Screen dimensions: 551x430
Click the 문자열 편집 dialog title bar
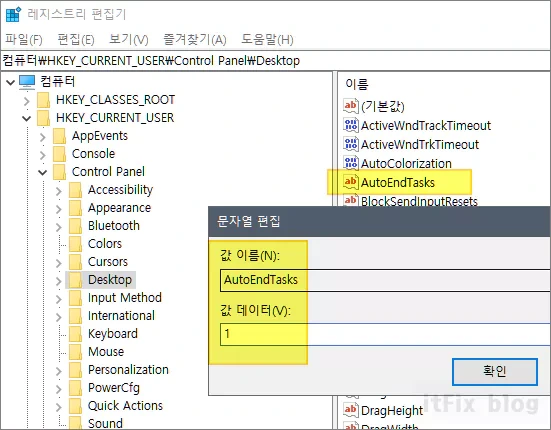pyautogui.click(x=379, y=221)
